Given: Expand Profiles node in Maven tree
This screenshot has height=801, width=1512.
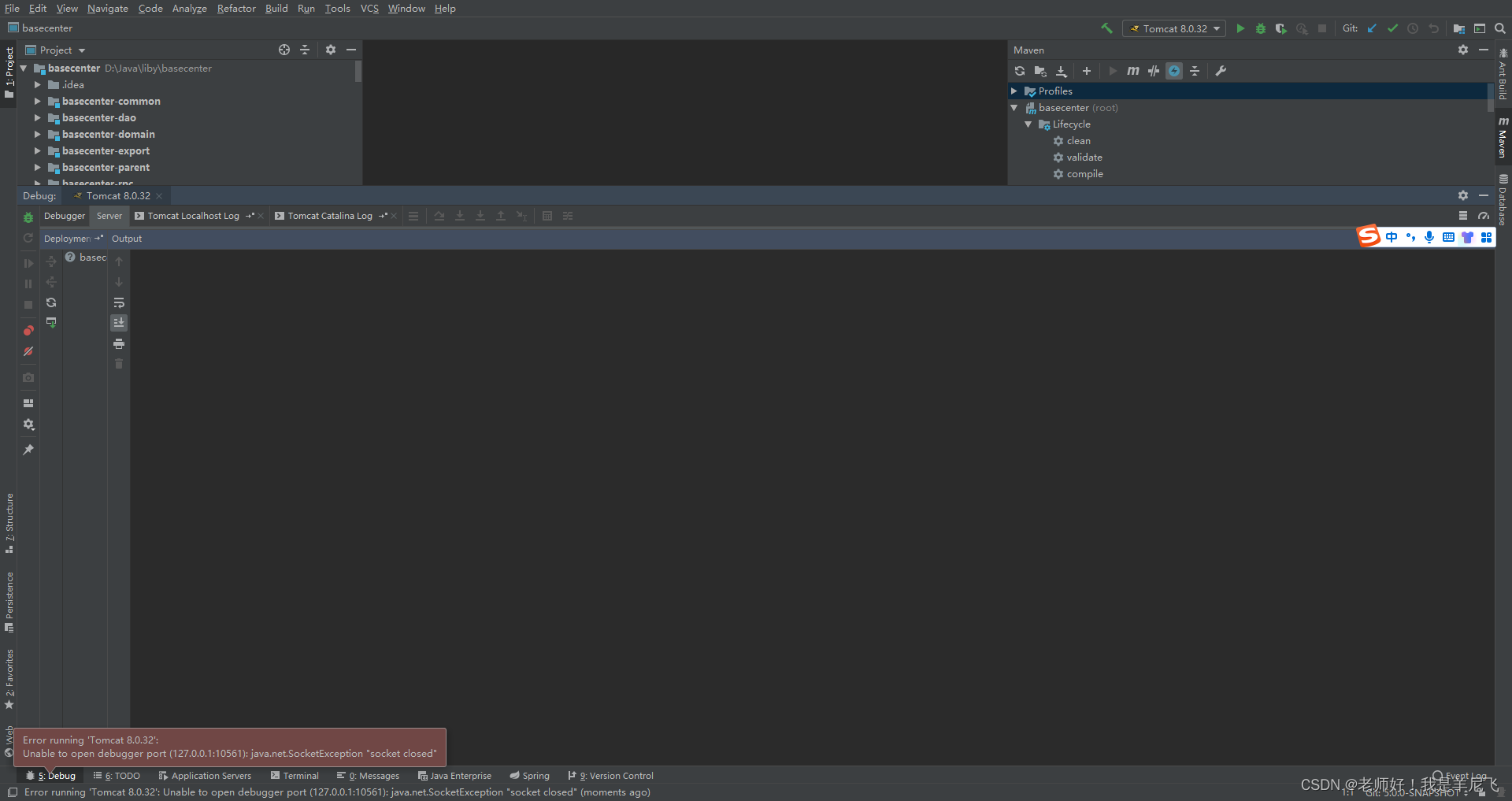Looking at the screenshot, I should pos(1014,91).
